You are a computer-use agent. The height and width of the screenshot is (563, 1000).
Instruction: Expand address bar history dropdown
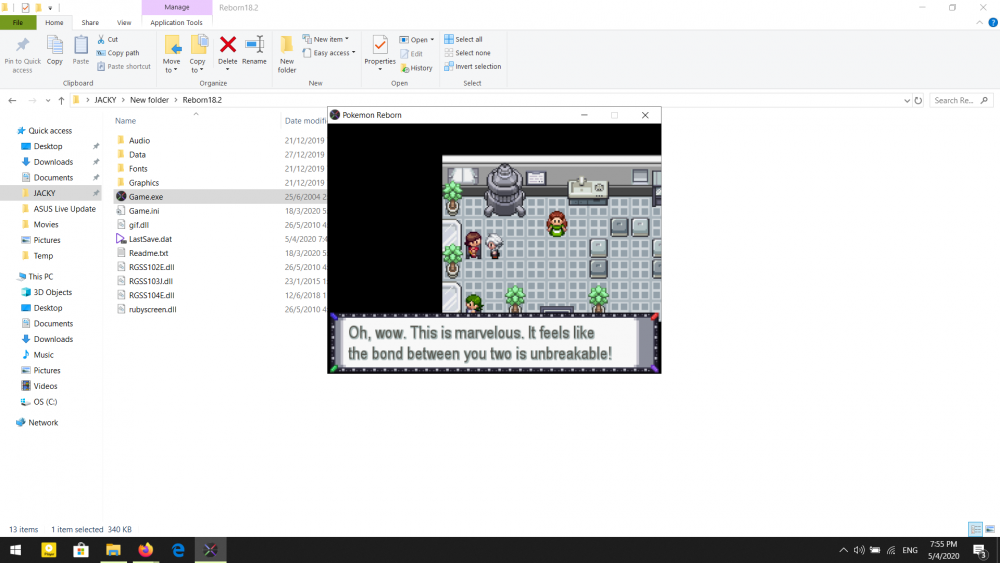pyautogui.click(x=907, y=101)
